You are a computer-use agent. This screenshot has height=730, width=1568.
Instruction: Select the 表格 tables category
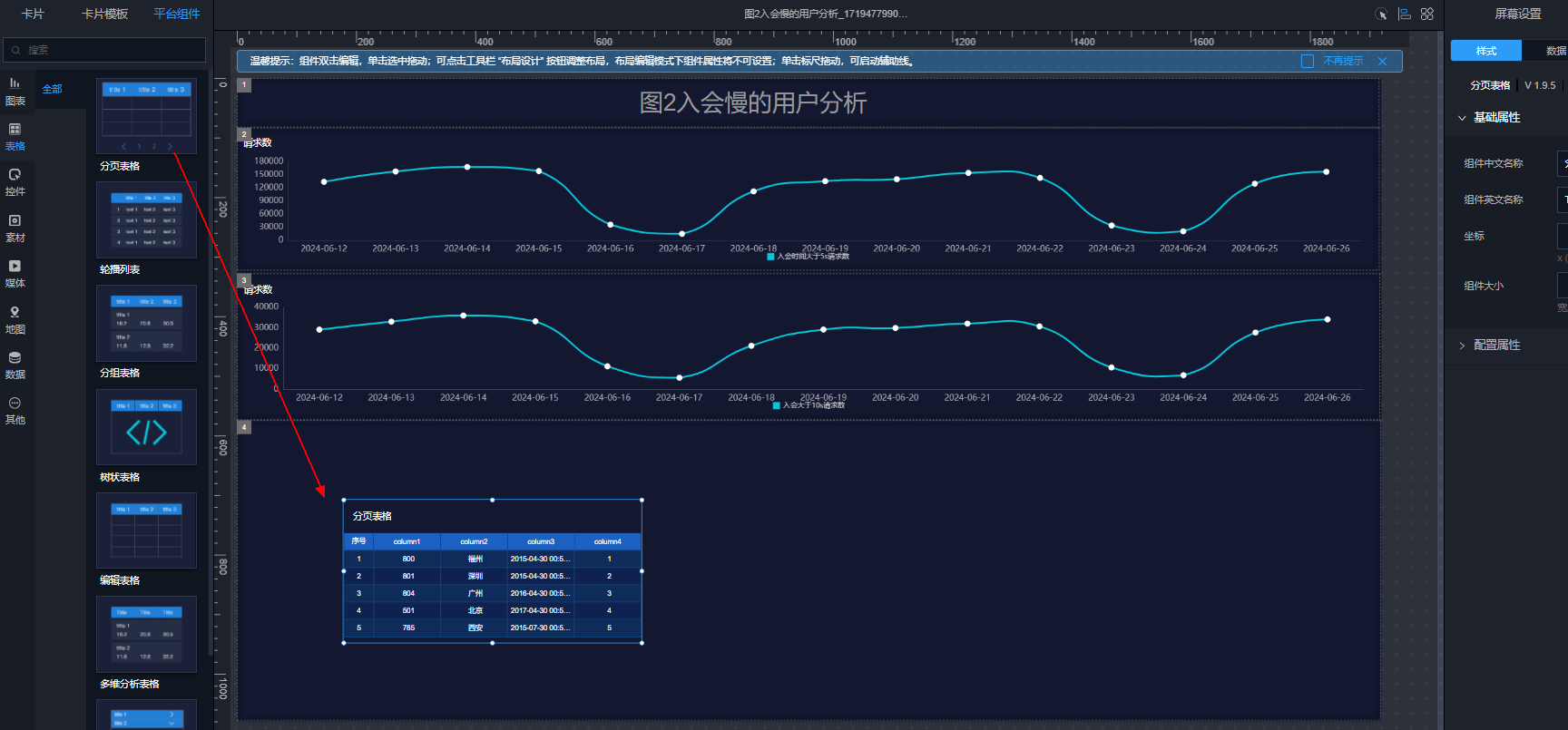click(x=15, y=137)
